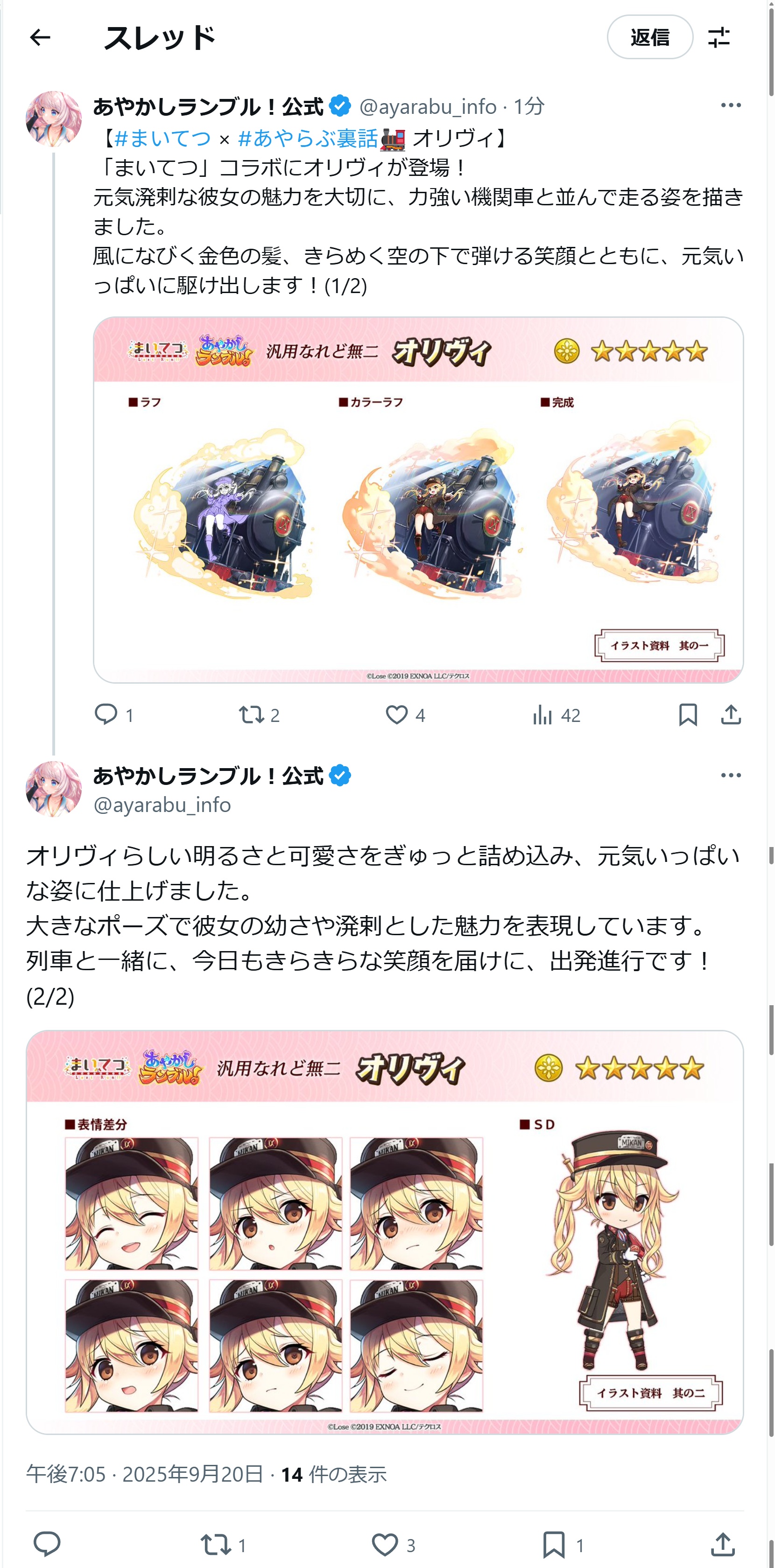Open more options on first post

[731, 105]
